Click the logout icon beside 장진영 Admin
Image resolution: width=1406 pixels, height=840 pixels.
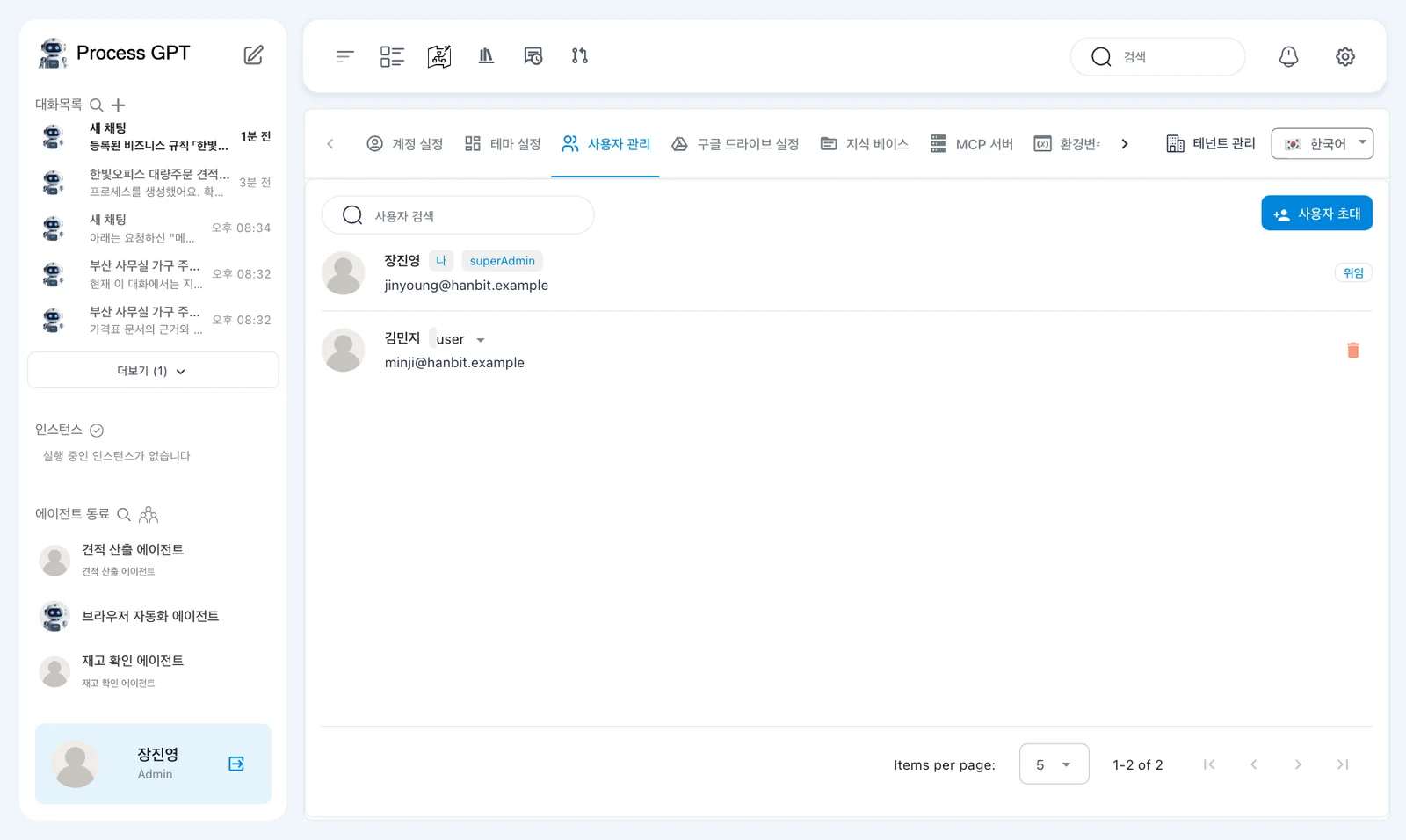[x=236, y=764]
